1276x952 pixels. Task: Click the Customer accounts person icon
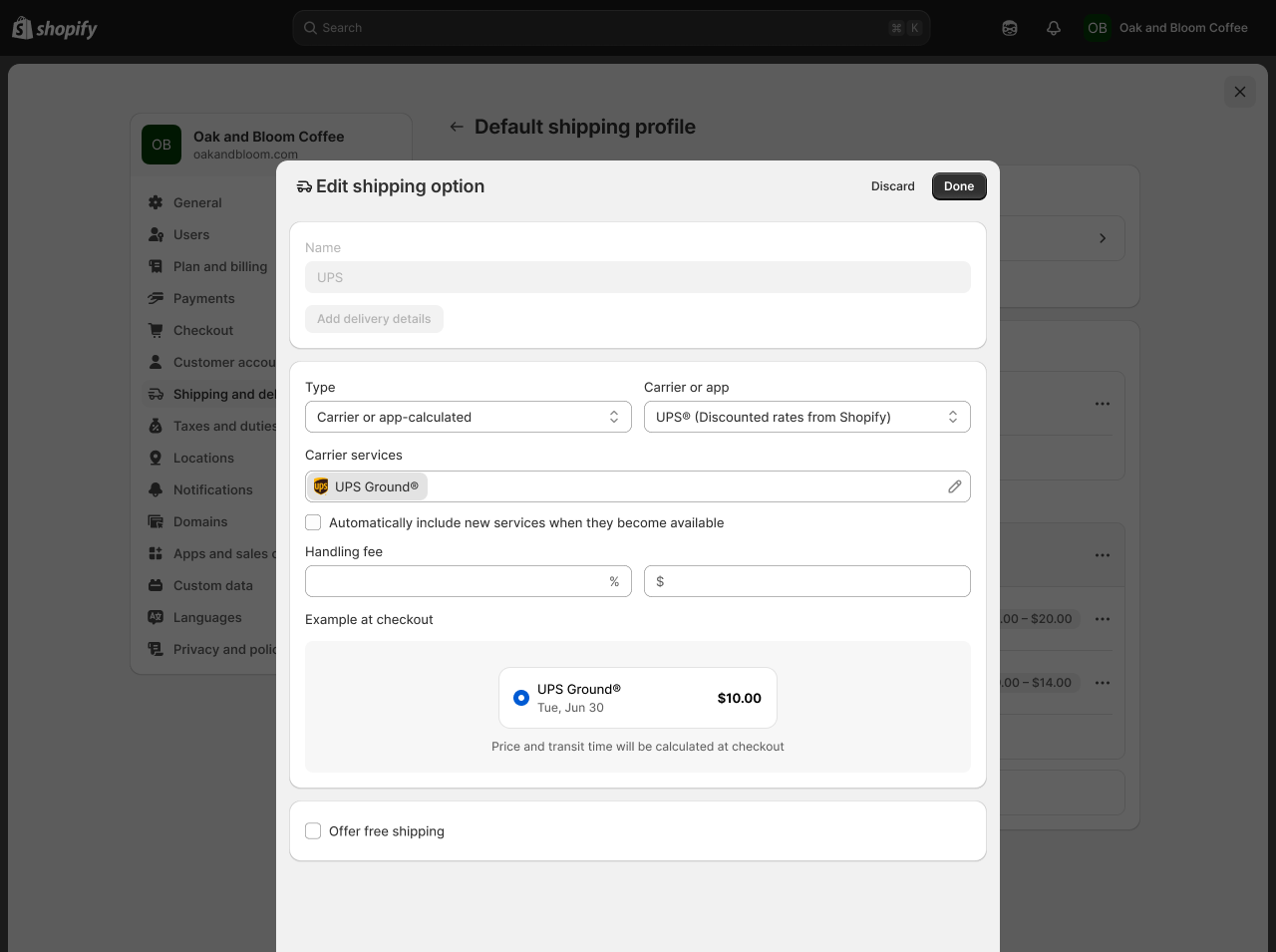[156, 362]
